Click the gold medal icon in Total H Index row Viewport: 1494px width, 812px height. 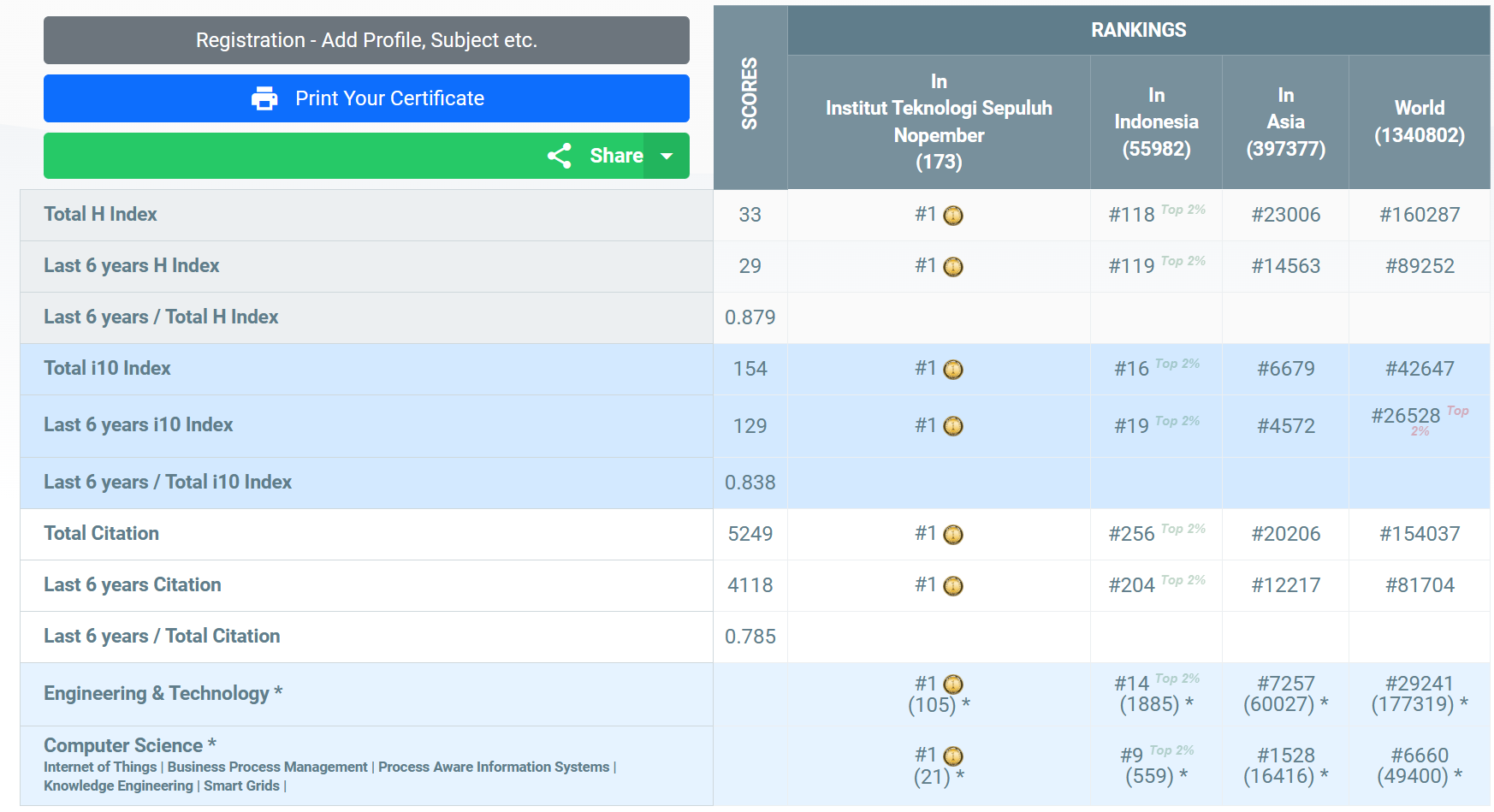click(952, 216)
